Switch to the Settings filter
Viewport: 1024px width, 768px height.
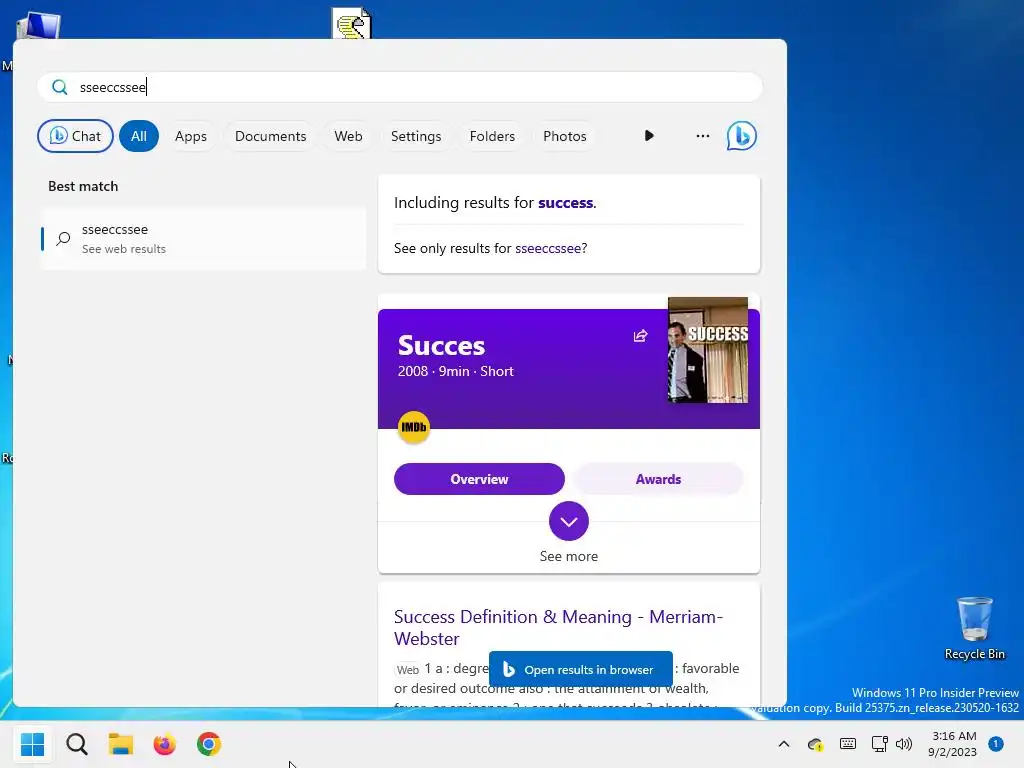click(x=416, y=136)
